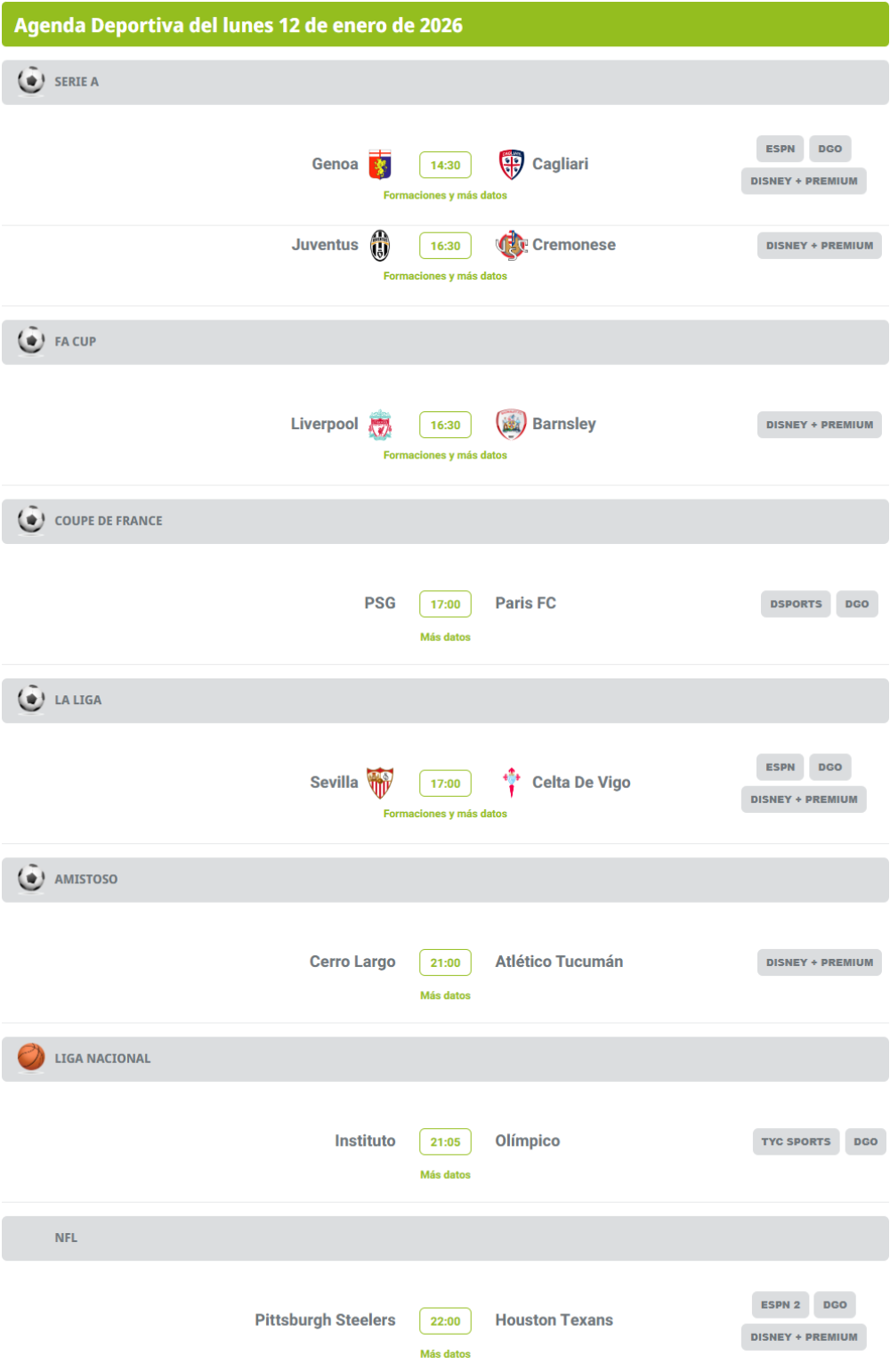
Task: Select Disney + Premium tag for Juventus match
Action: click(x=819, y=246)
